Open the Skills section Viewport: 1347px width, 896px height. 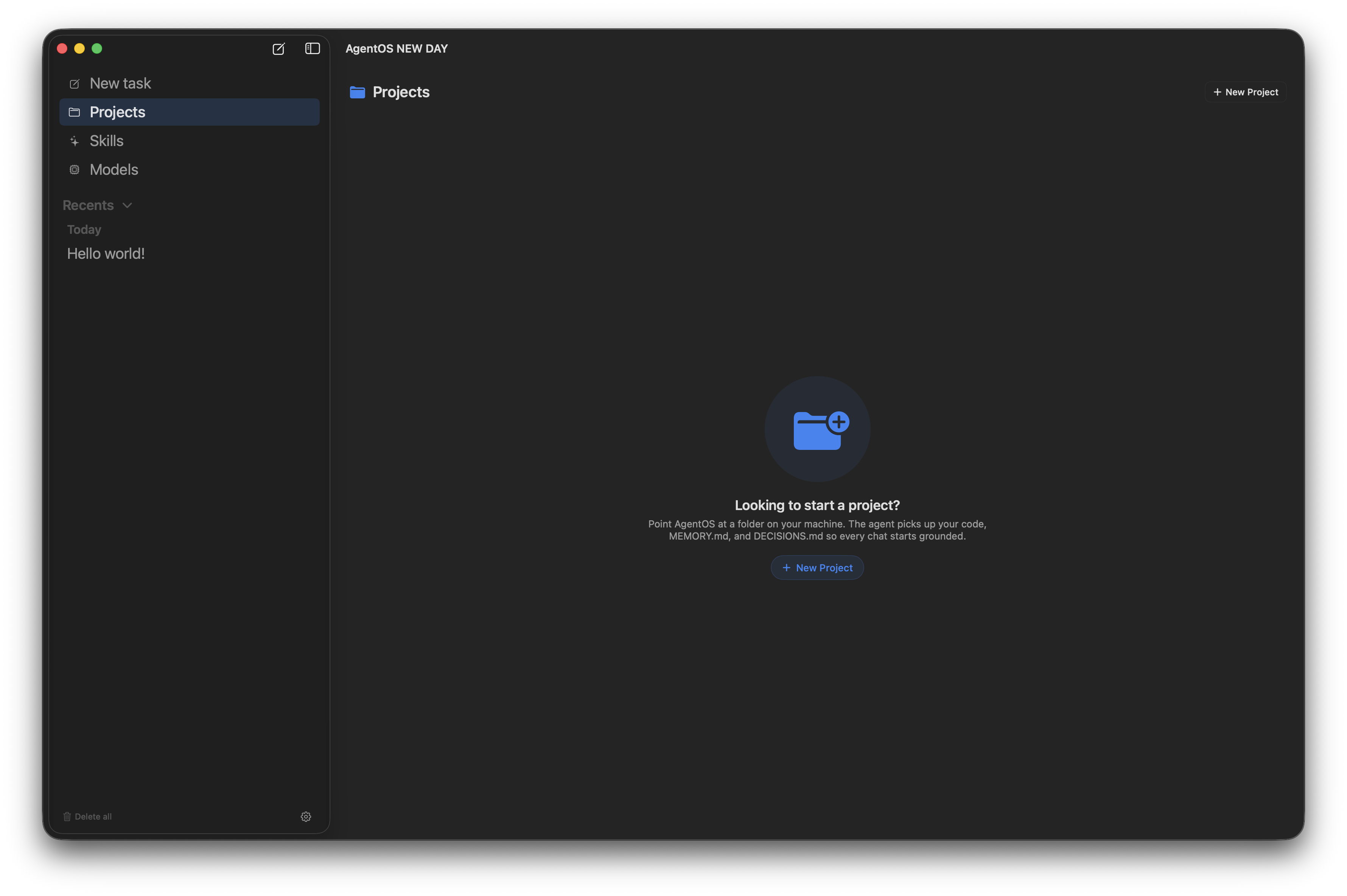[189, 141]
